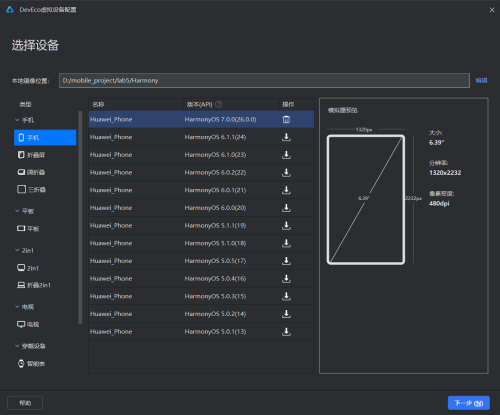
Task: Download HarmonyOS 6.0.2(22) image
Action: (286, 172)
